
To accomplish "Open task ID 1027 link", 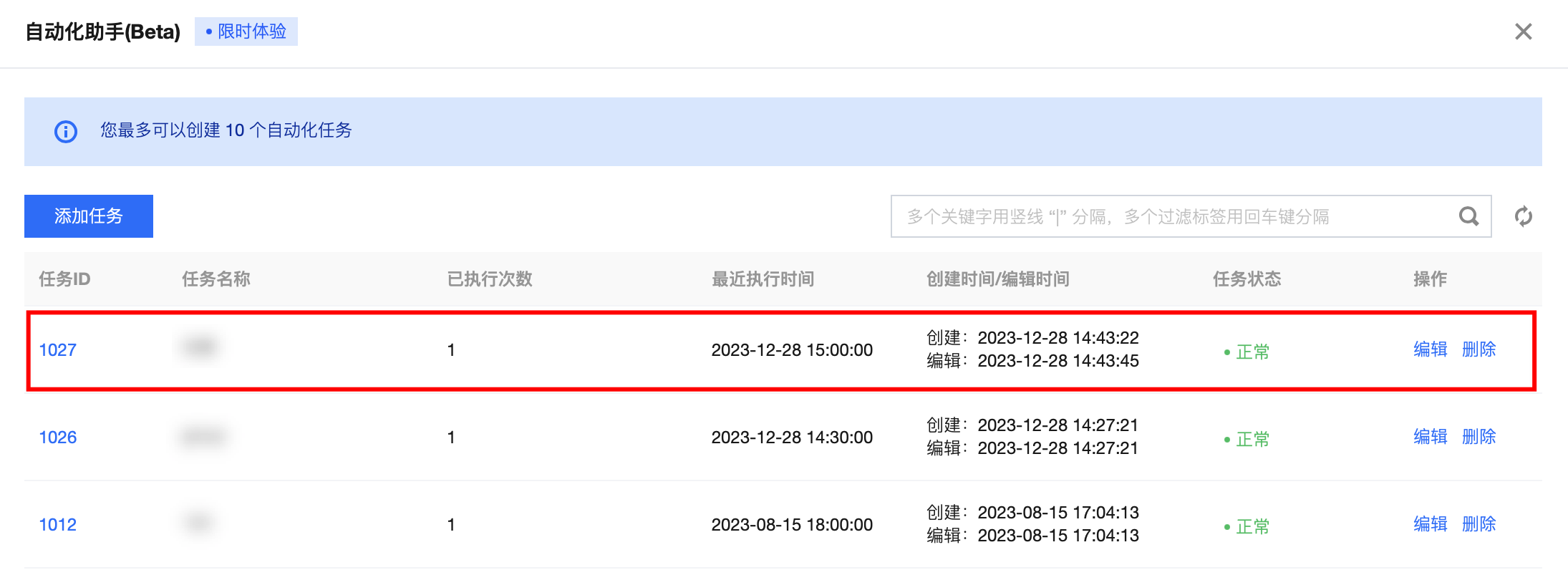I will (57, 350).
